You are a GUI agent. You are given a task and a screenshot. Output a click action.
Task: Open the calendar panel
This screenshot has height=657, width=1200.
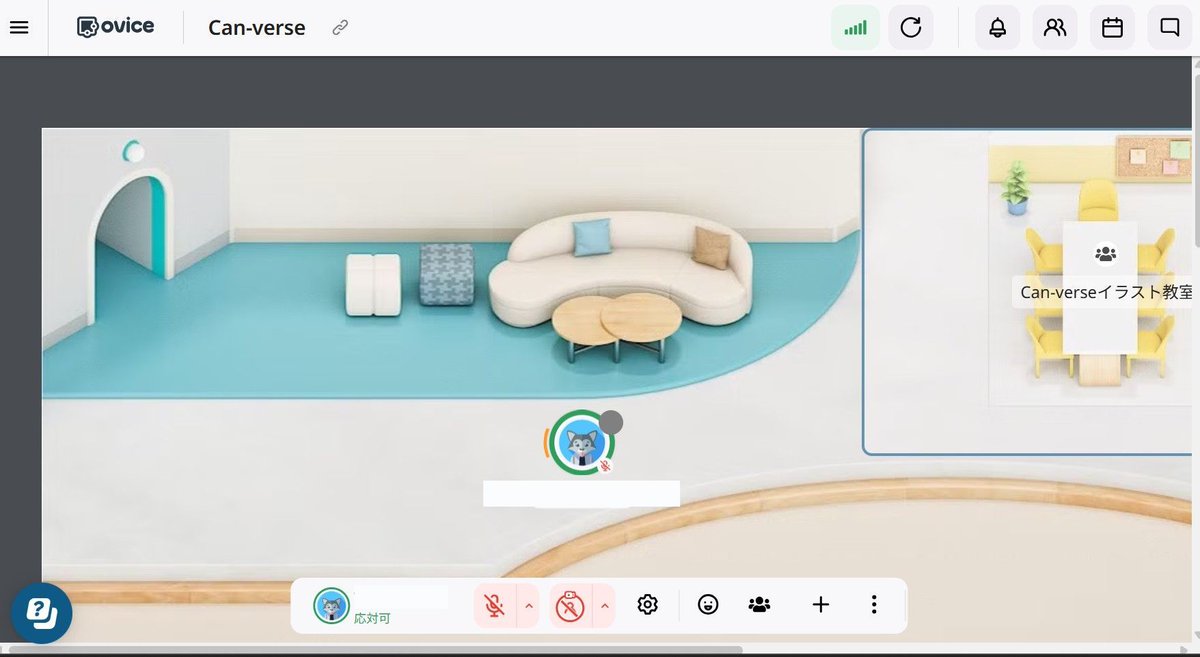1112,28
